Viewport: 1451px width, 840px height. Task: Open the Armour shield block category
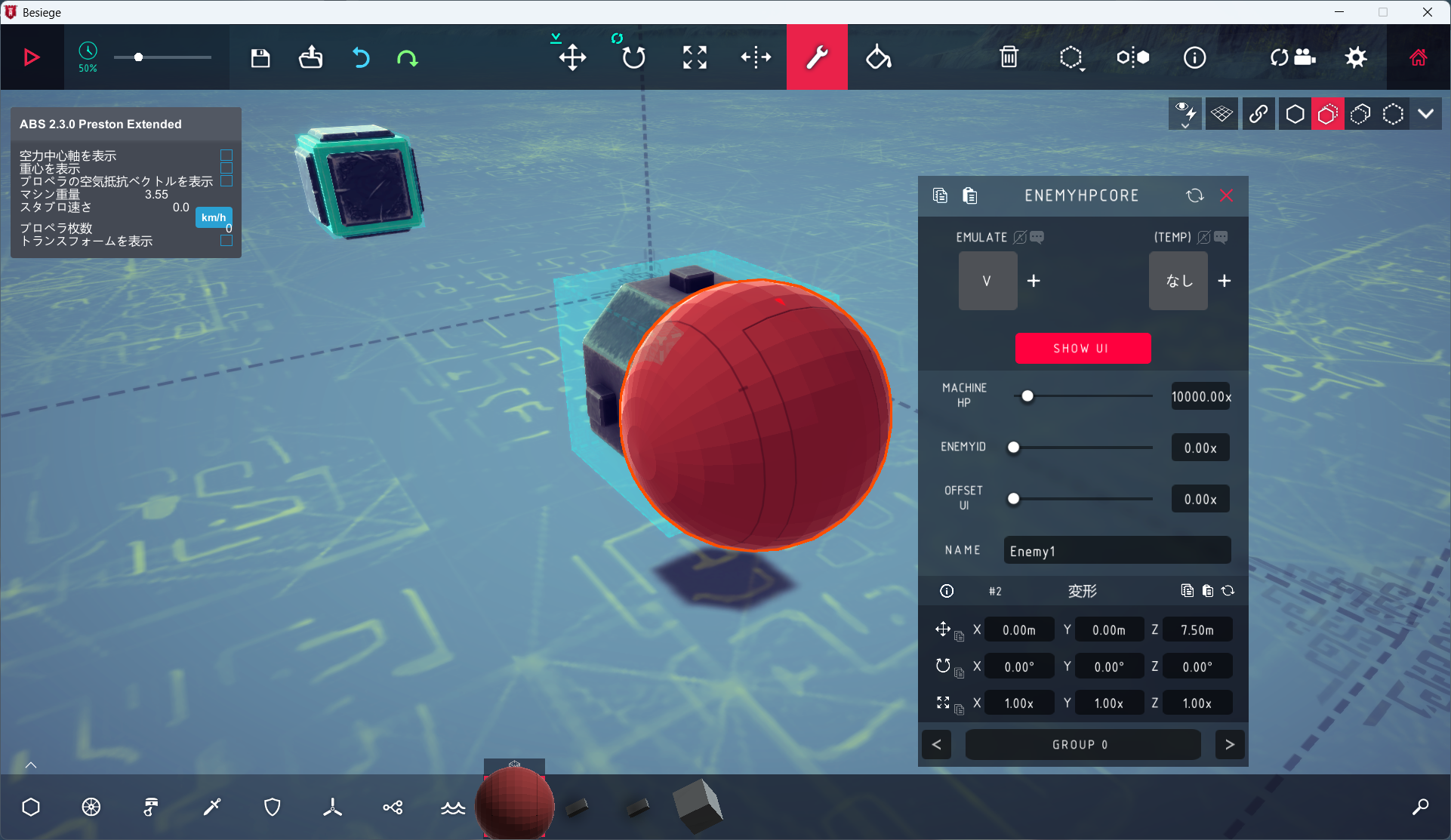point(272,808)
